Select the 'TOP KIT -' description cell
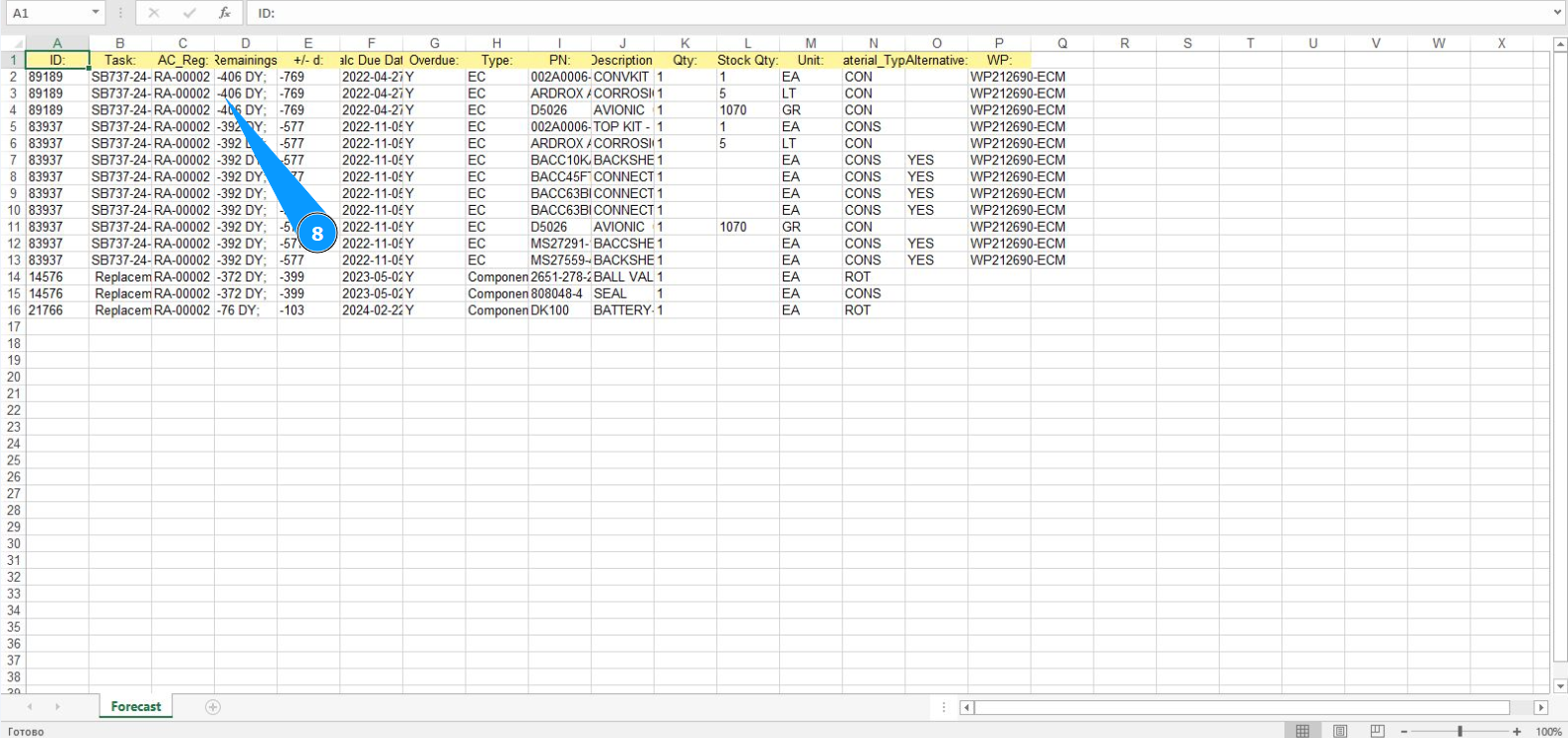This screenshot has width=1568, height=738. (622, 126)
